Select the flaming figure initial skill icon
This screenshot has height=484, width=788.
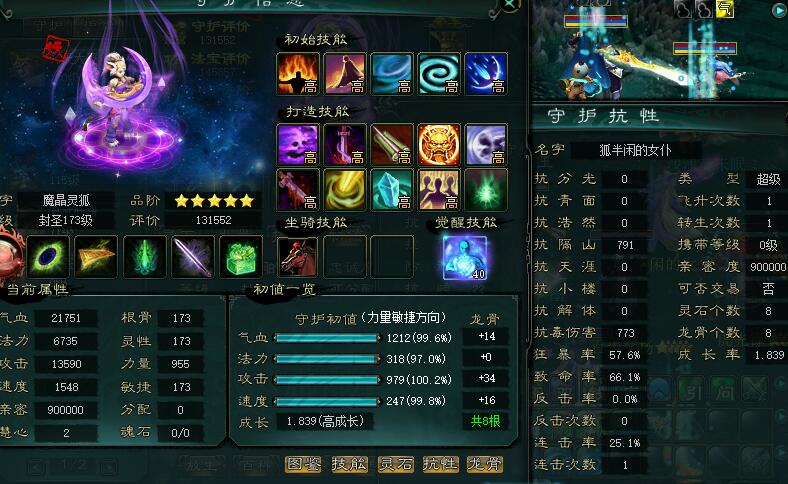298,74
